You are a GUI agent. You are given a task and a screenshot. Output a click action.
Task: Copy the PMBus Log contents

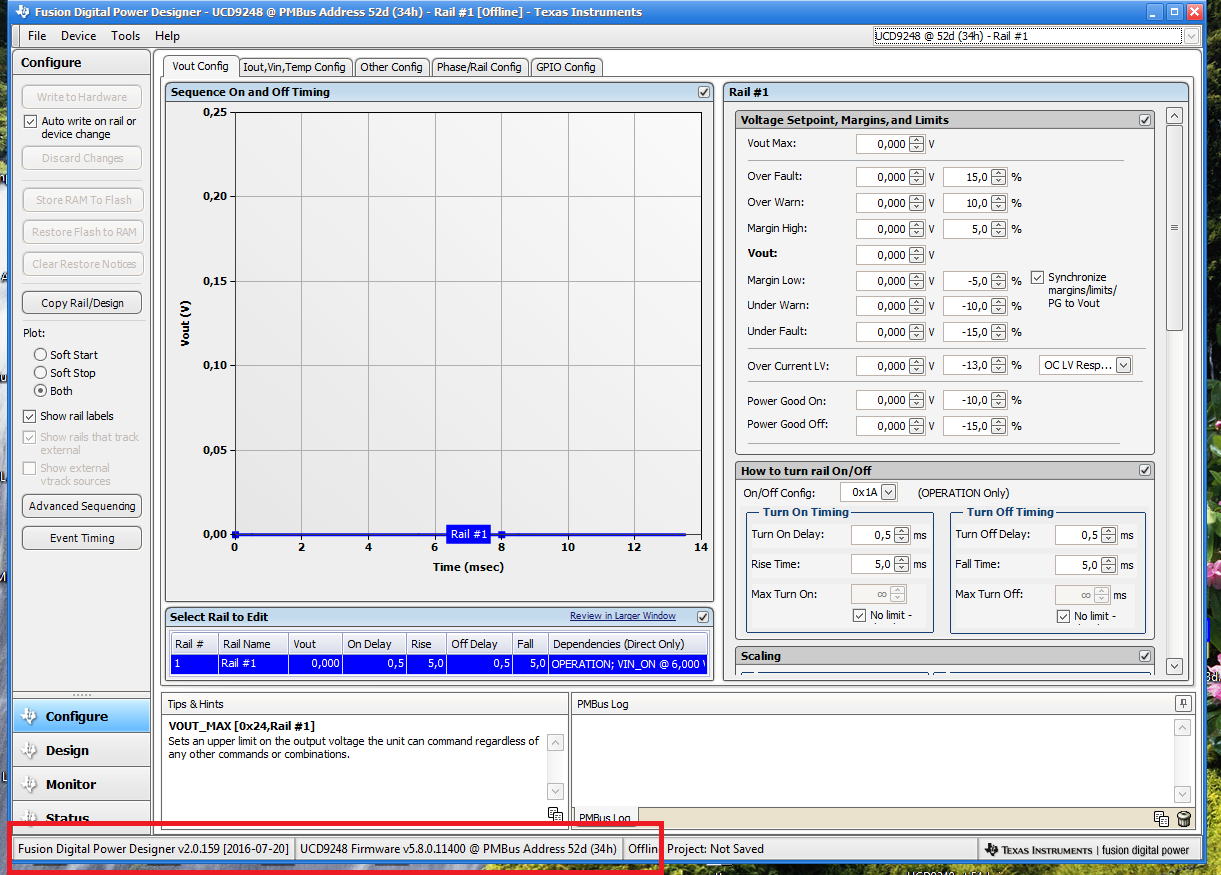1161,819
